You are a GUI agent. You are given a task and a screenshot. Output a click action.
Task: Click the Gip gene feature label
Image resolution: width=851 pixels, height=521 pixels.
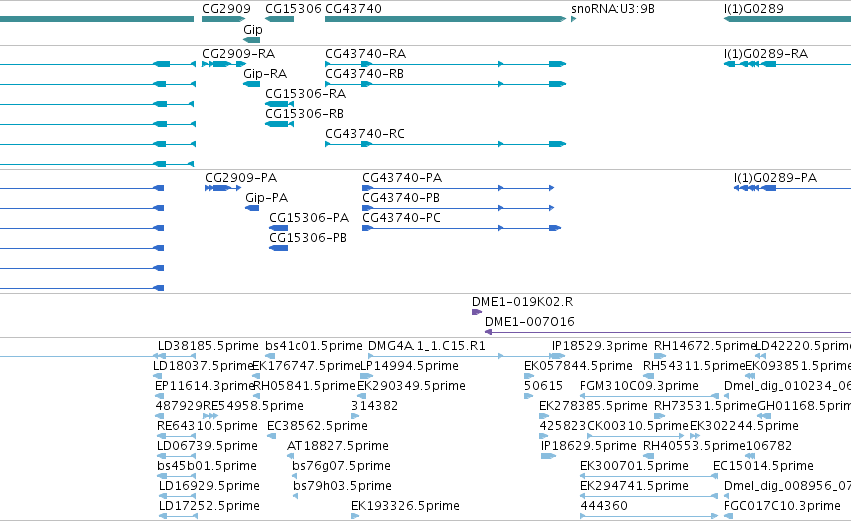(x=253, y=30)
